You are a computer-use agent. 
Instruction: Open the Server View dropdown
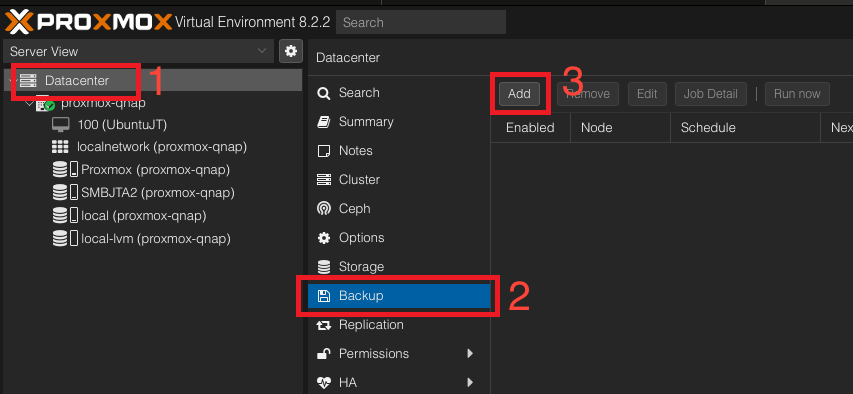pyautogui.click(x=138, y=51)
